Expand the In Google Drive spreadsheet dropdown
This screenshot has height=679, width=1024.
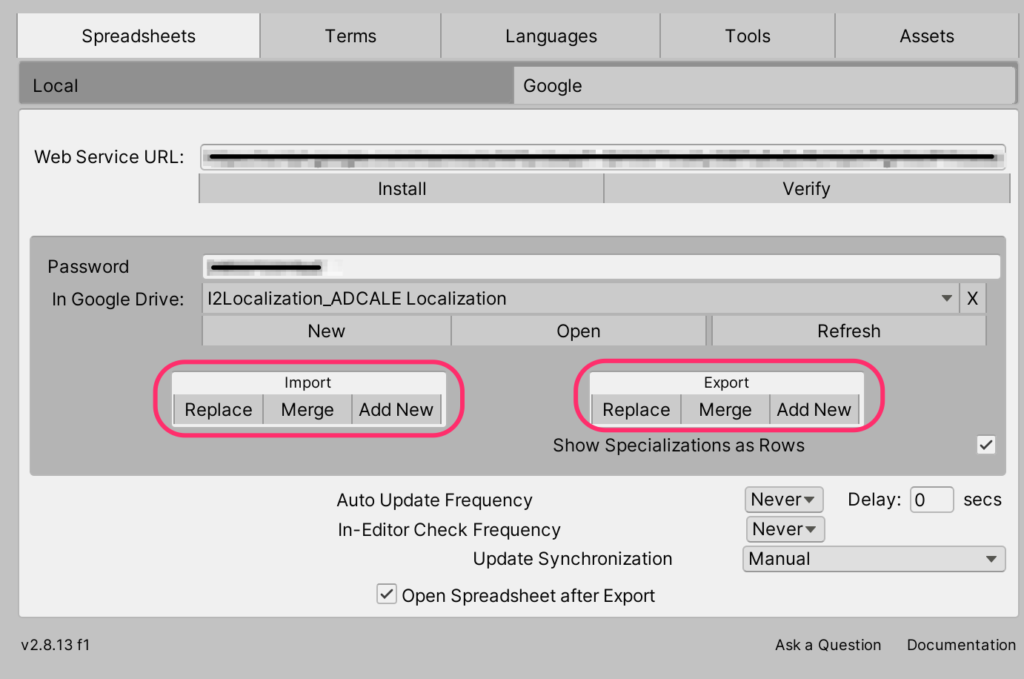[x=579, y=298]
